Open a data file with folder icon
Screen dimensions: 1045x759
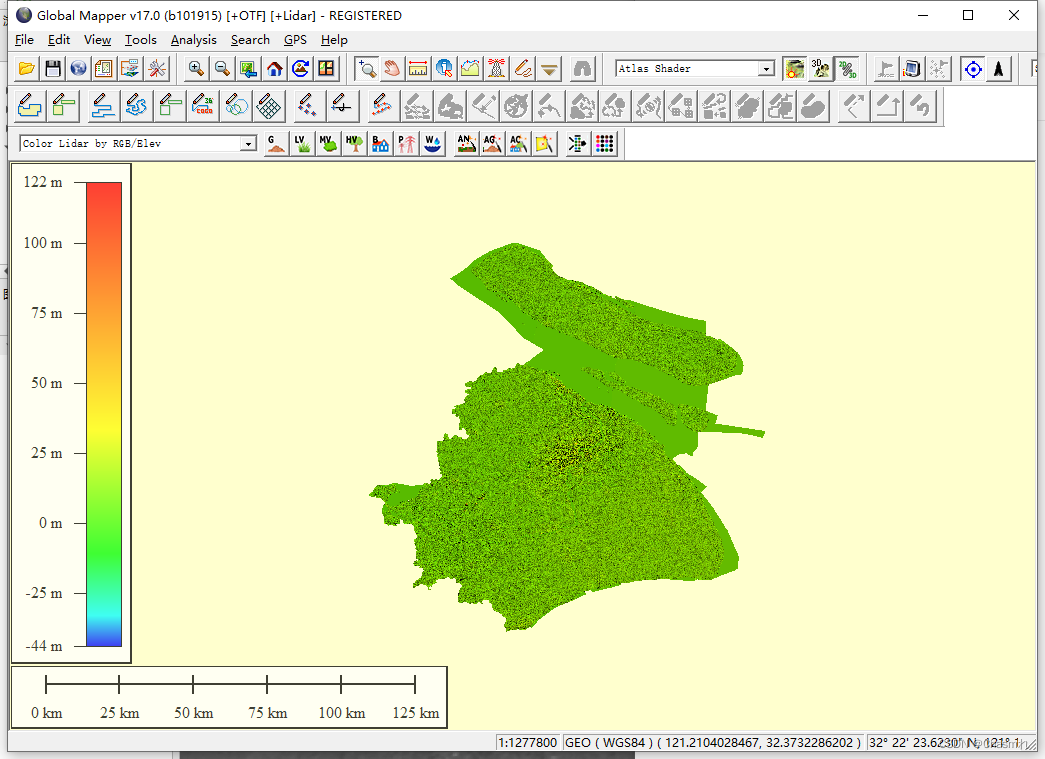click(27, 69)
